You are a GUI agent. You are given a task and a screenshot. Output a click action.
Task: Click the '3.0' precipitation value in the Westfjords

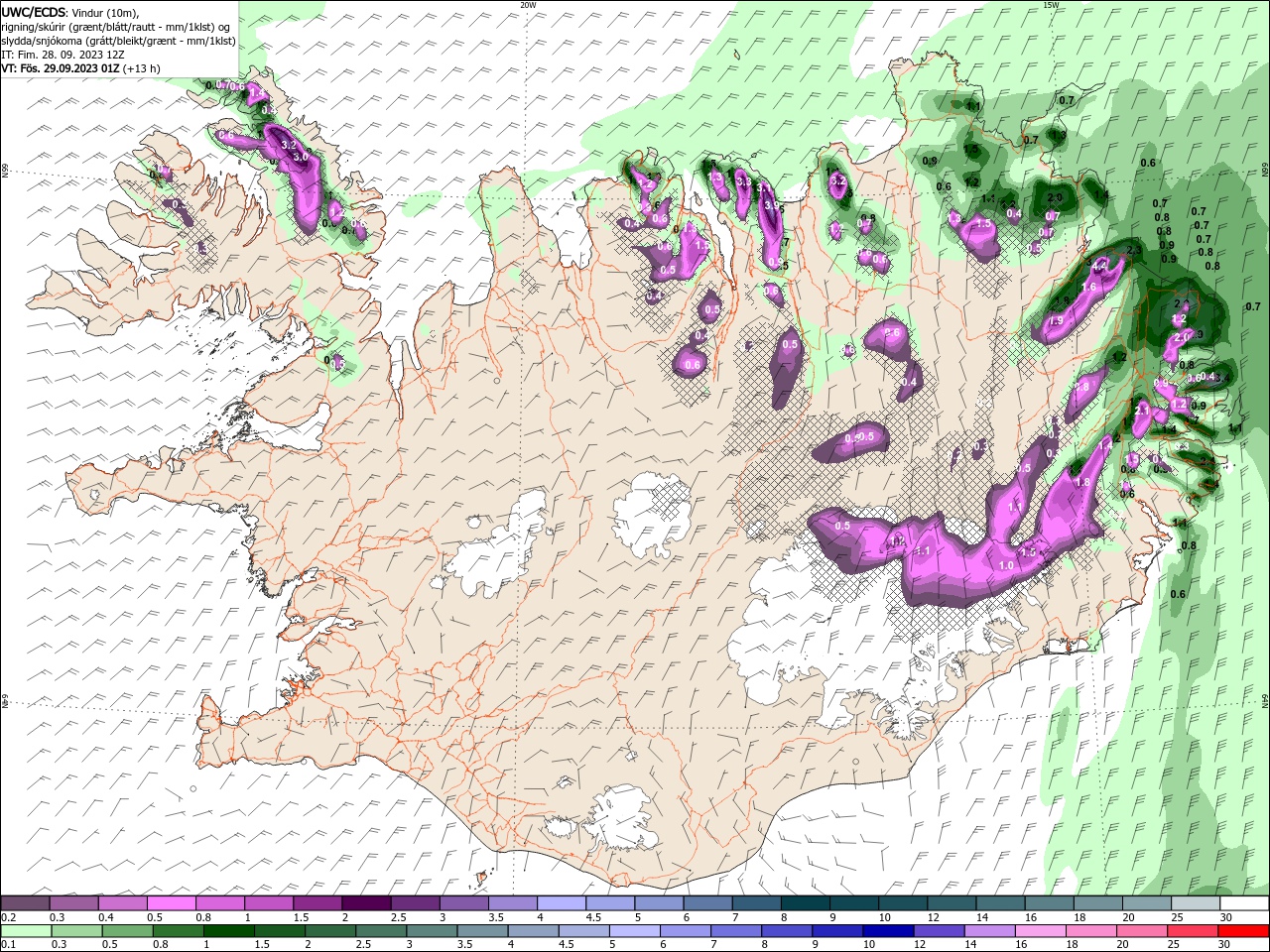pyautogui.click(x=301, y=157)
